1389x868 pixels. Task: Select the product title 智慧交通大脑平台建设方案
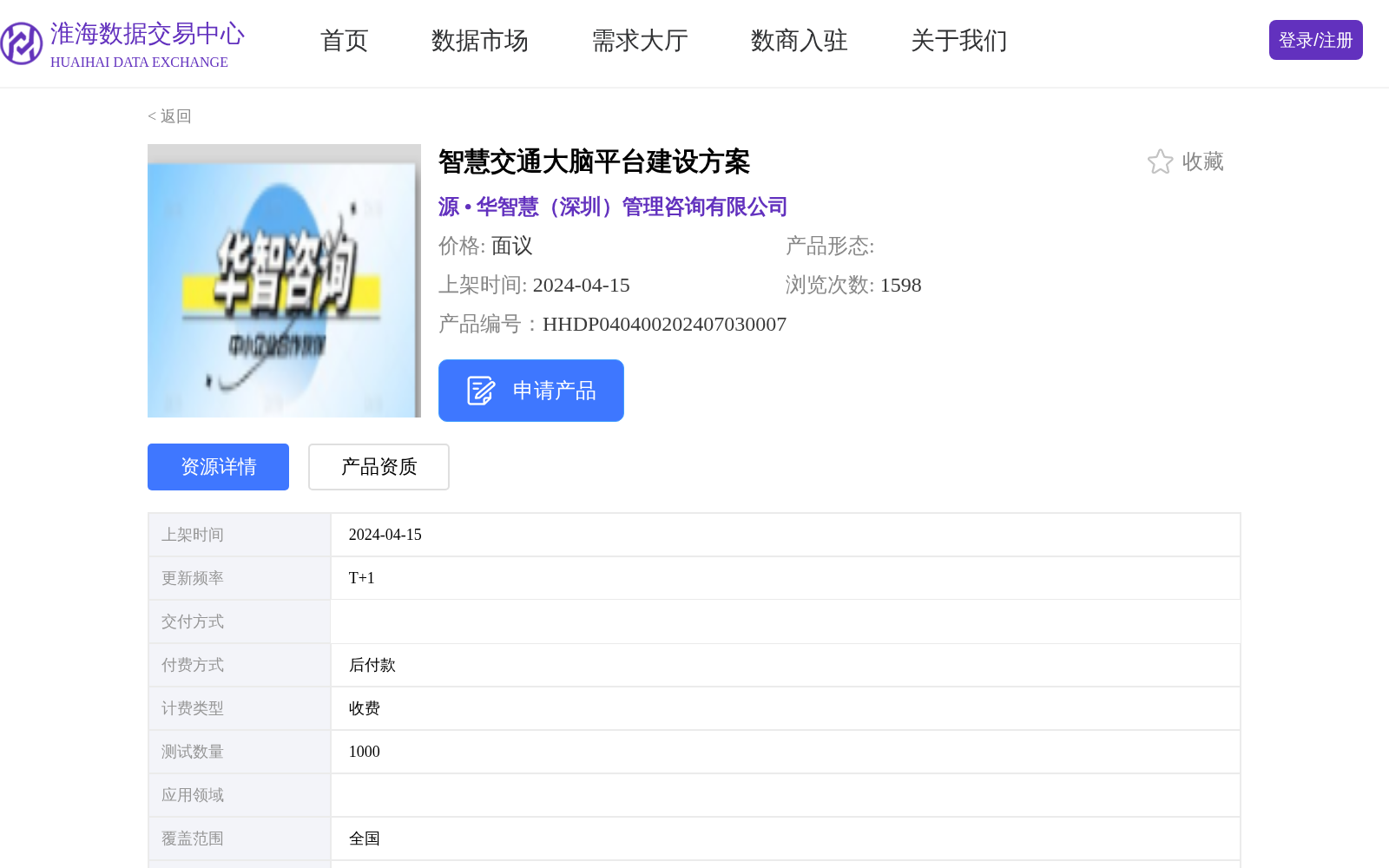coord(594,161)
